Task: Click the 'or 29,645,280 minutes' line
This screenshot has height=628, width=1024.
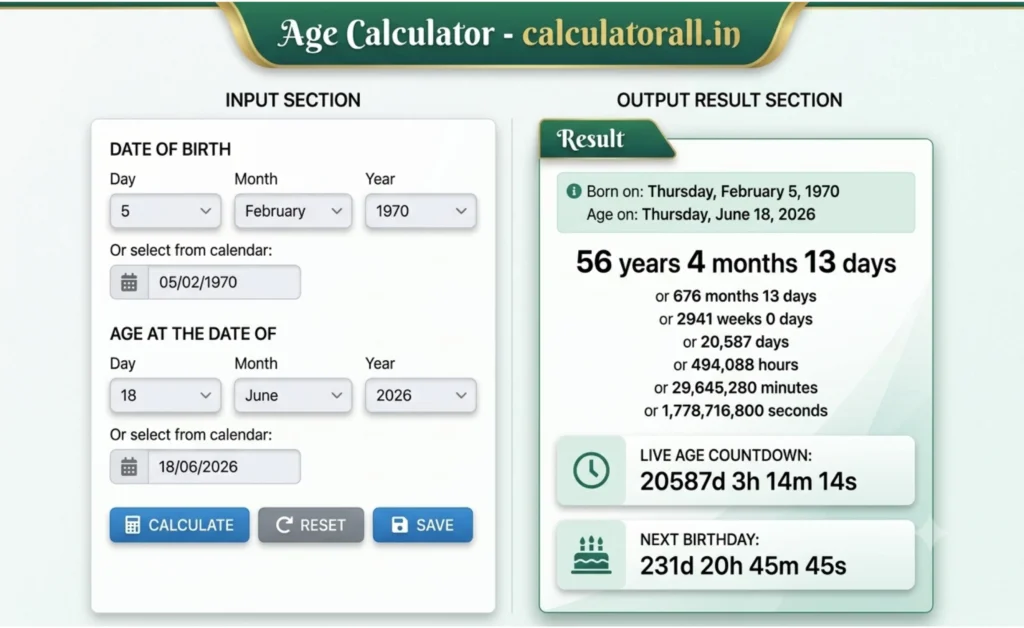Action: (736, 388)
